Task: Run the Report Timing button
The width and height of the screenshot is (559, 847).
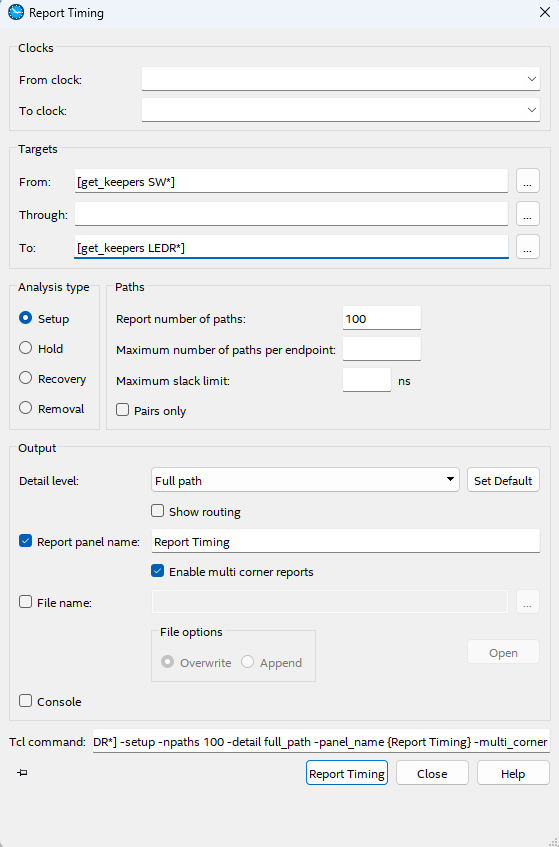Action: pyautogui.click(x=347, y=773)
